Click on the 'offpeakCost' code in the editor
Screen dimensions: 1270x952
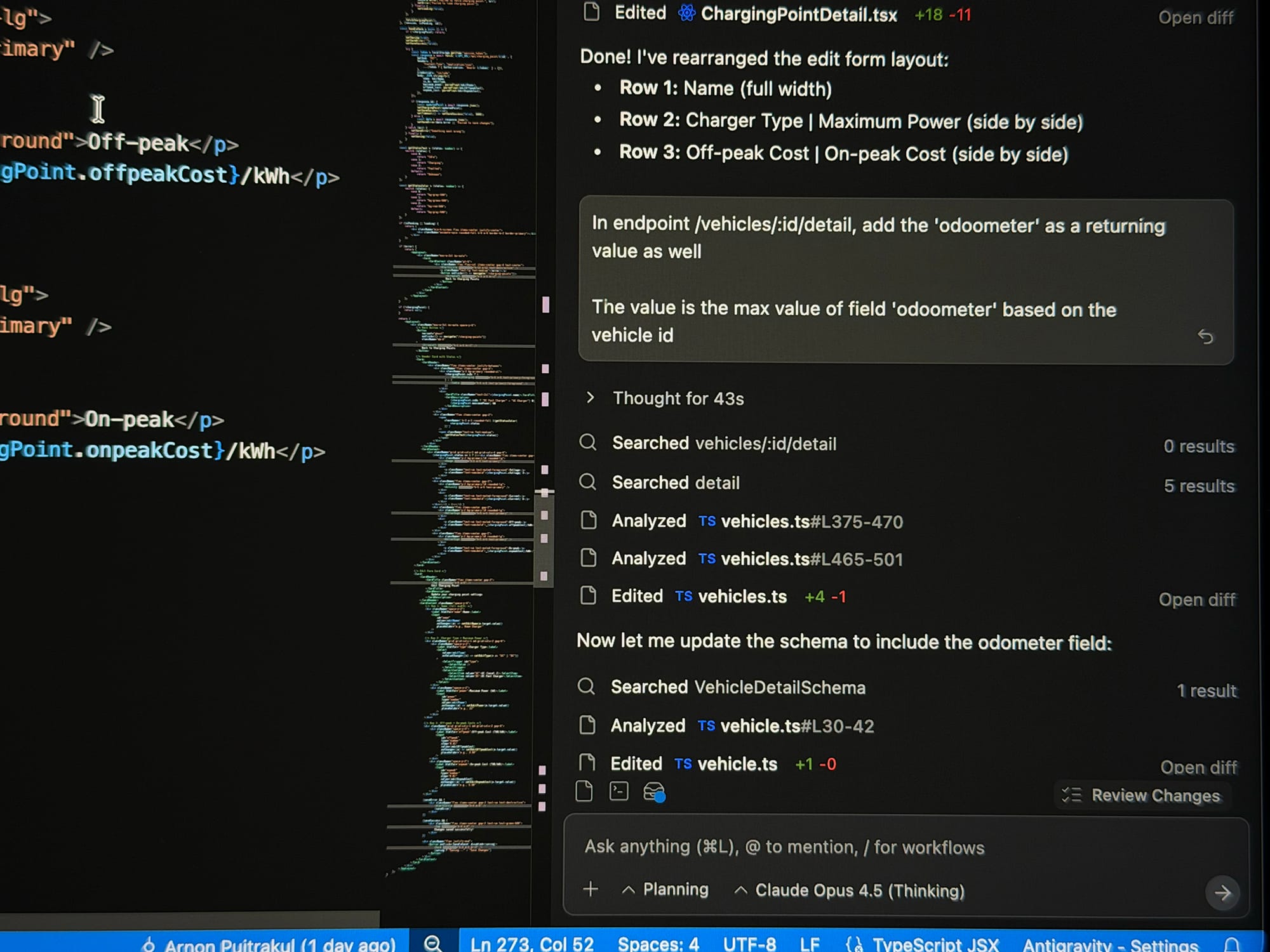point(157,173)
